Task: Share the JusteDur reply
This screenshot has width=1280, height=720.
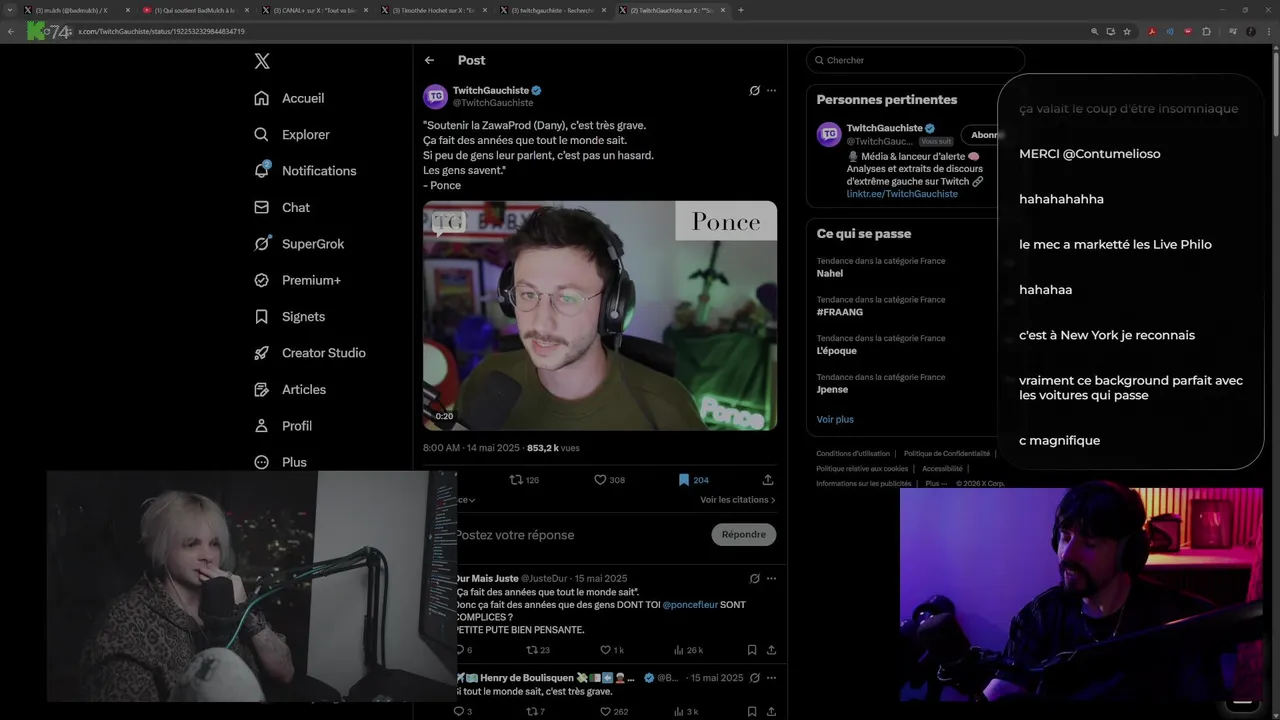Action: click(771, 650)
